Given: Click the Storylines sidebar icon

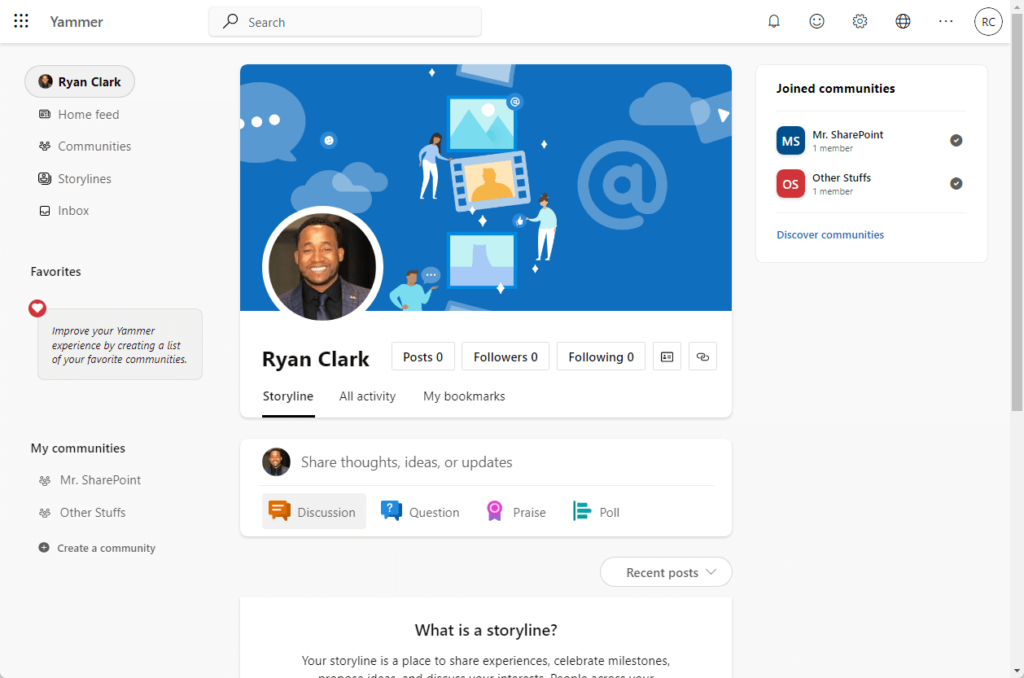Looking at the screenshot, I should tap(44, 178).
